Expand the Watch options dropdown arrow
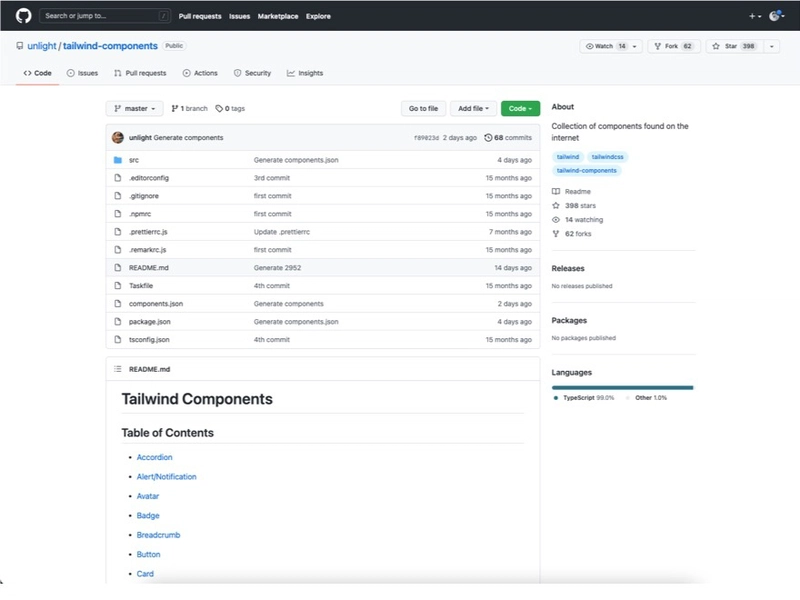Viewport: 800px width, 600px height. pos(635,46)
